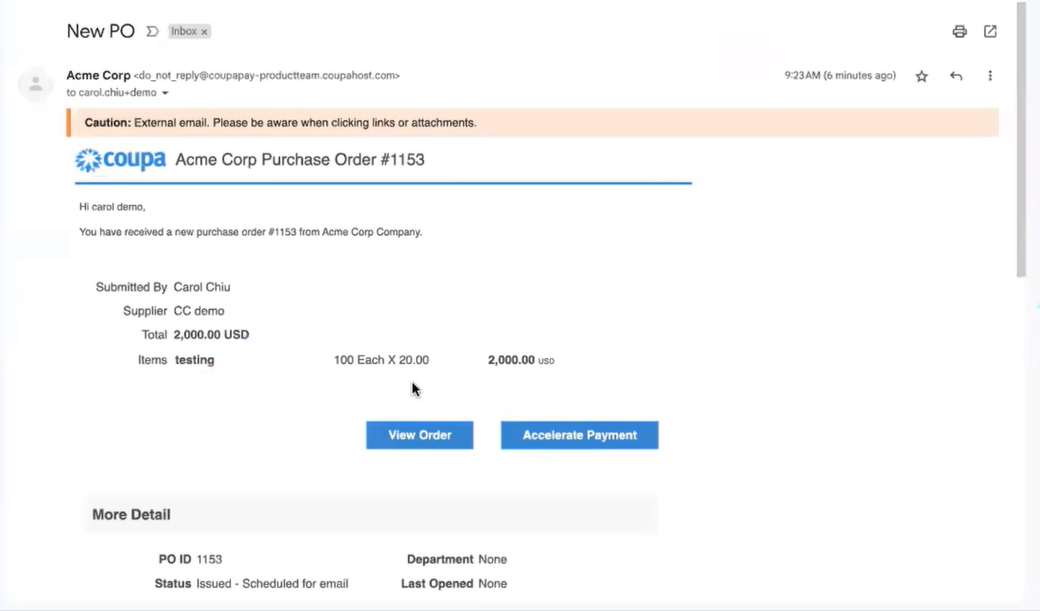Print the New PO email

point(959,31)
